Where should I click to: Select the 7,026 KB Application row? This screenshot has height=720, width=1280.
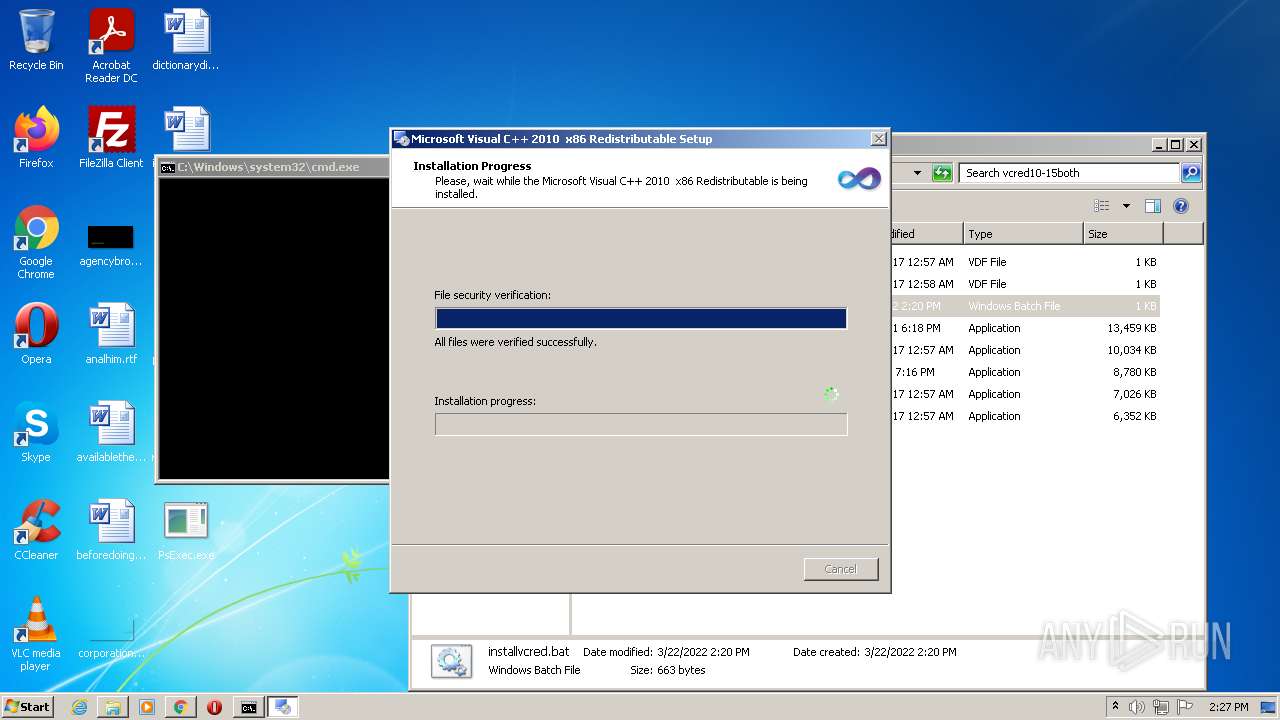coord(1023,394)
